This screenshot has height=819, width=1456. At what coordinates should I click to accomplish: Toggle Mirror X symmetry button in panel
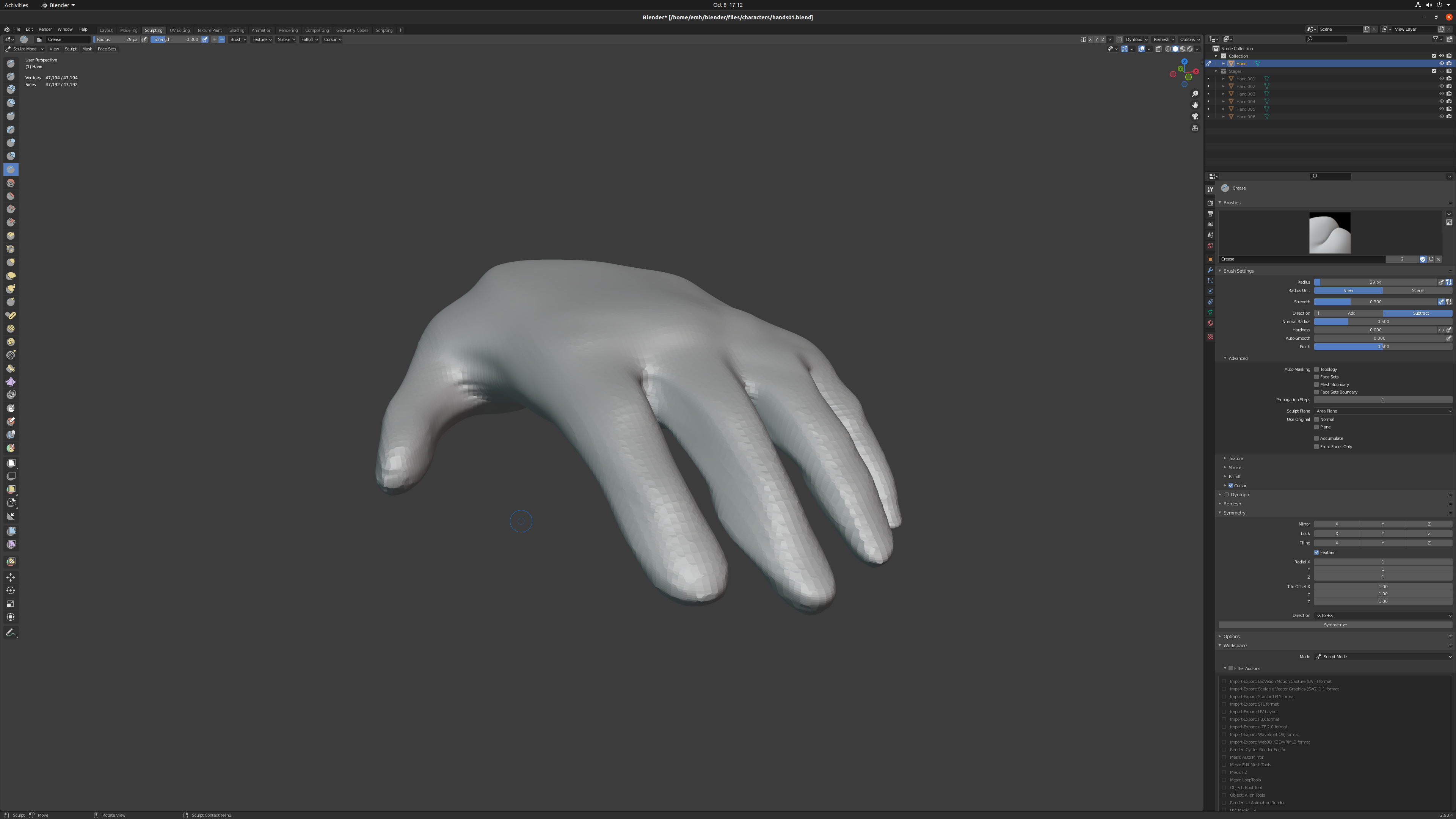pyautogui.click(x=1337, y=524)
